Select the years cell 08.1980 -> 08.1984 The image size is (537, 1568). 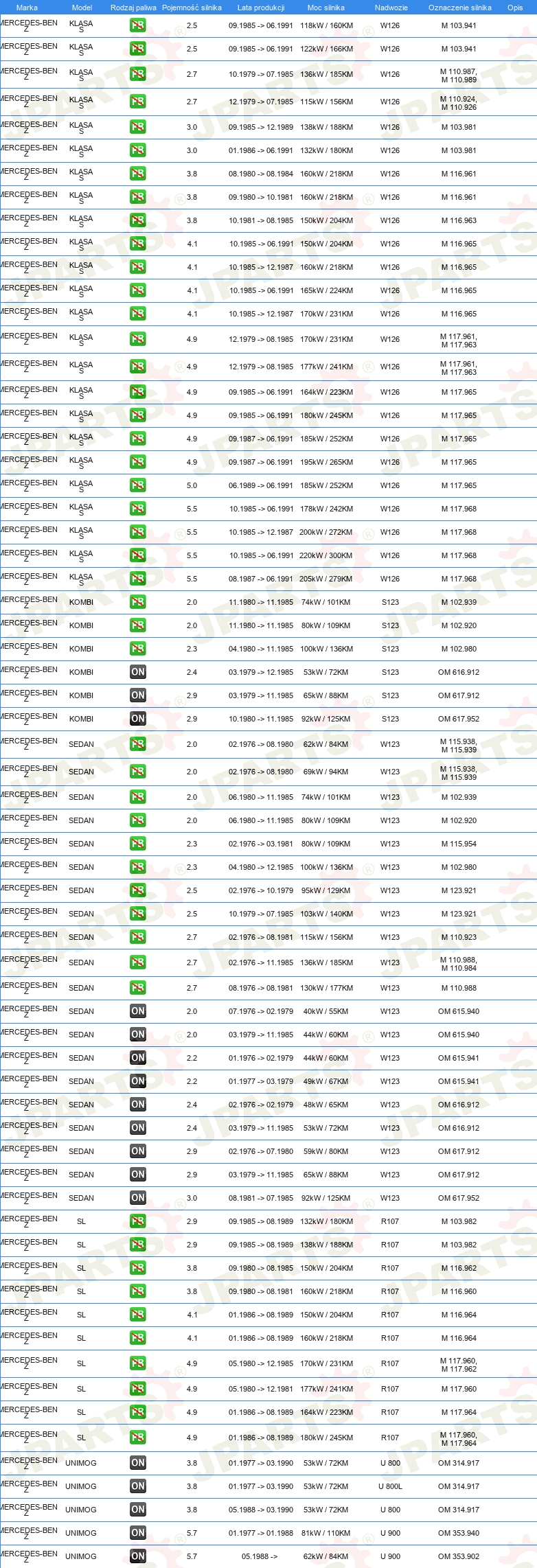point(261,174)
